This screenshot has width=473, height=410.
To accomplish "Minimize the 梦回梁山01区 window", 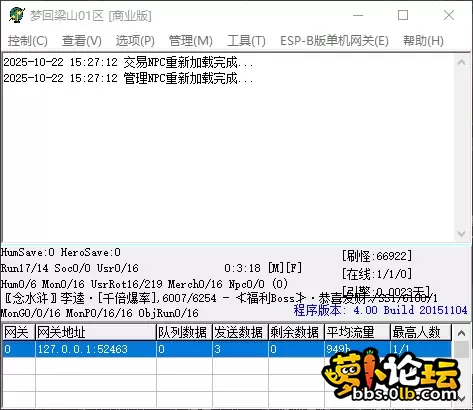I will 358,15.
